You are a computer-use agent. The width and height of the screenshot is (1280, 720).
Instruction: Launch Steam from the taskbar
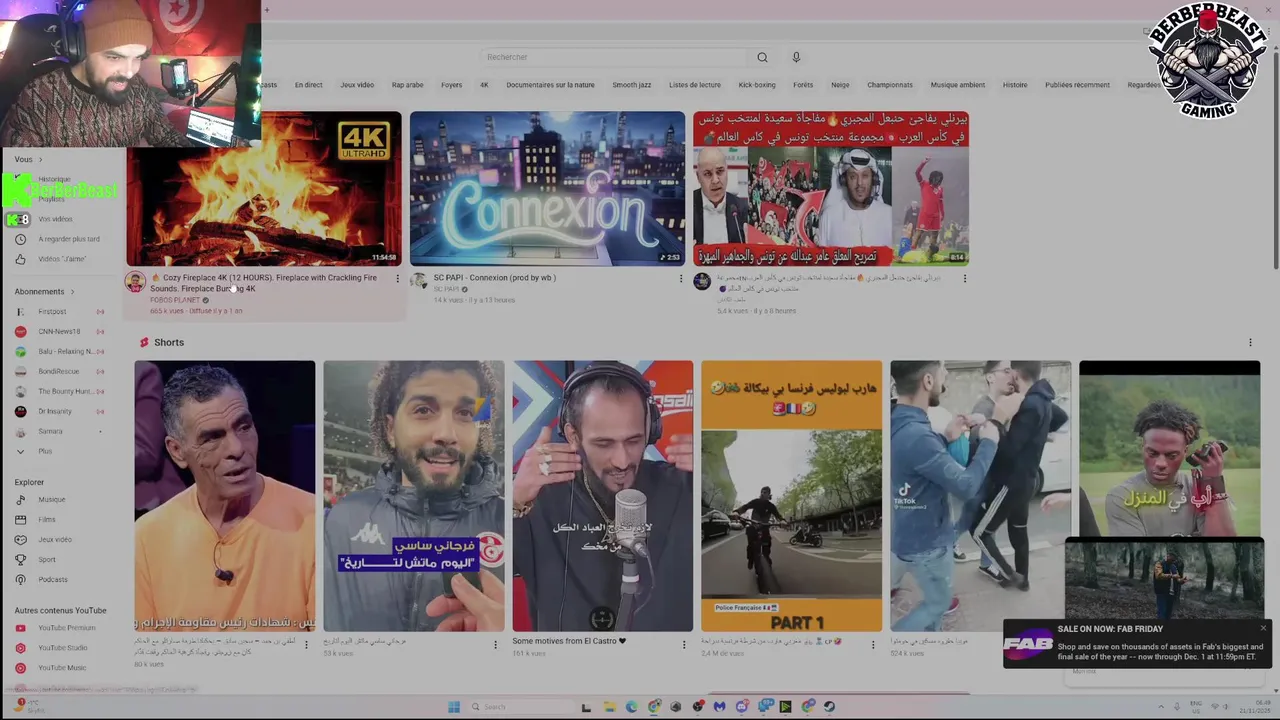[829, 707]
